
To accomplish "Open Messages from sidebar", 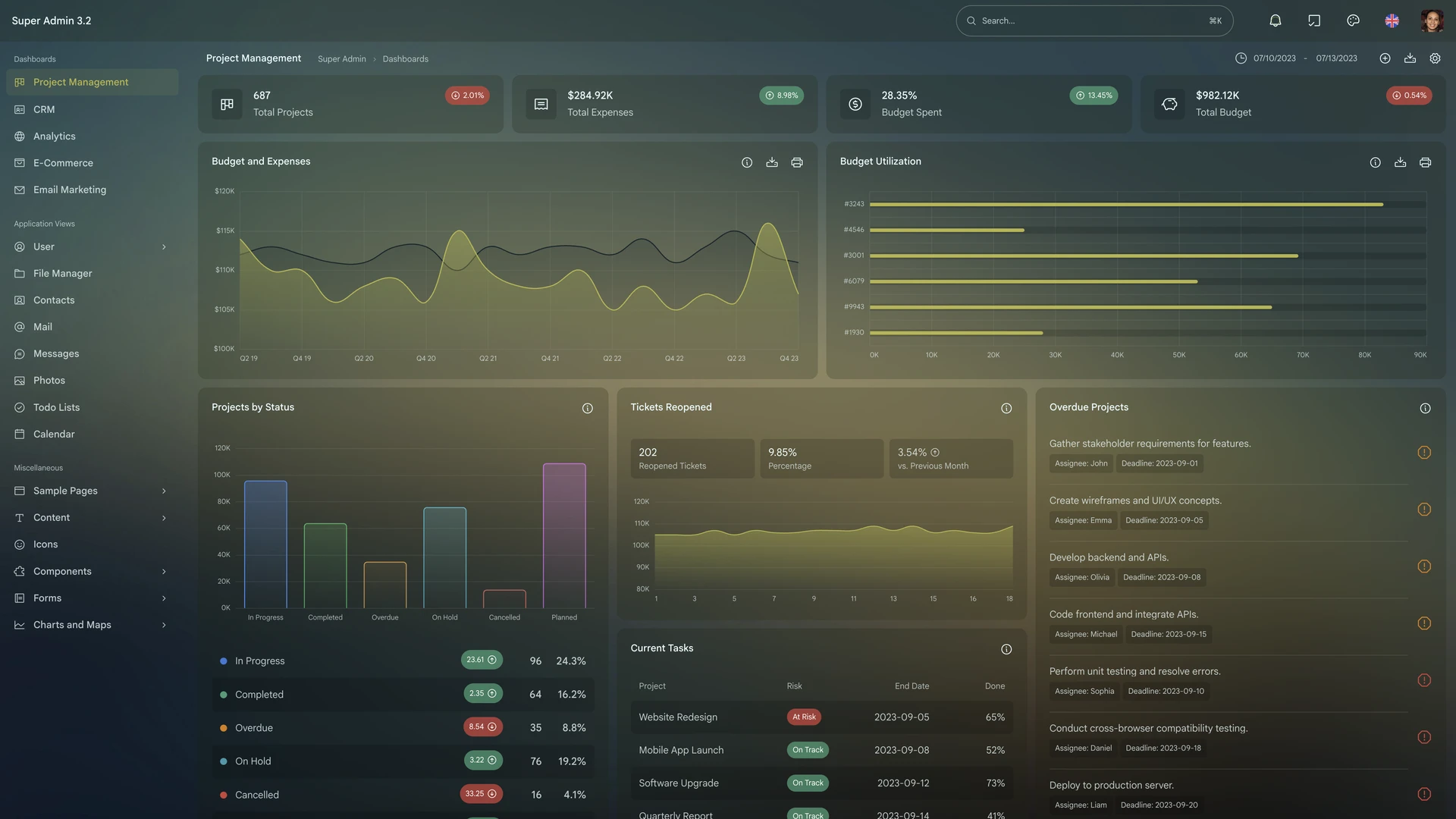I will [93, 354].
